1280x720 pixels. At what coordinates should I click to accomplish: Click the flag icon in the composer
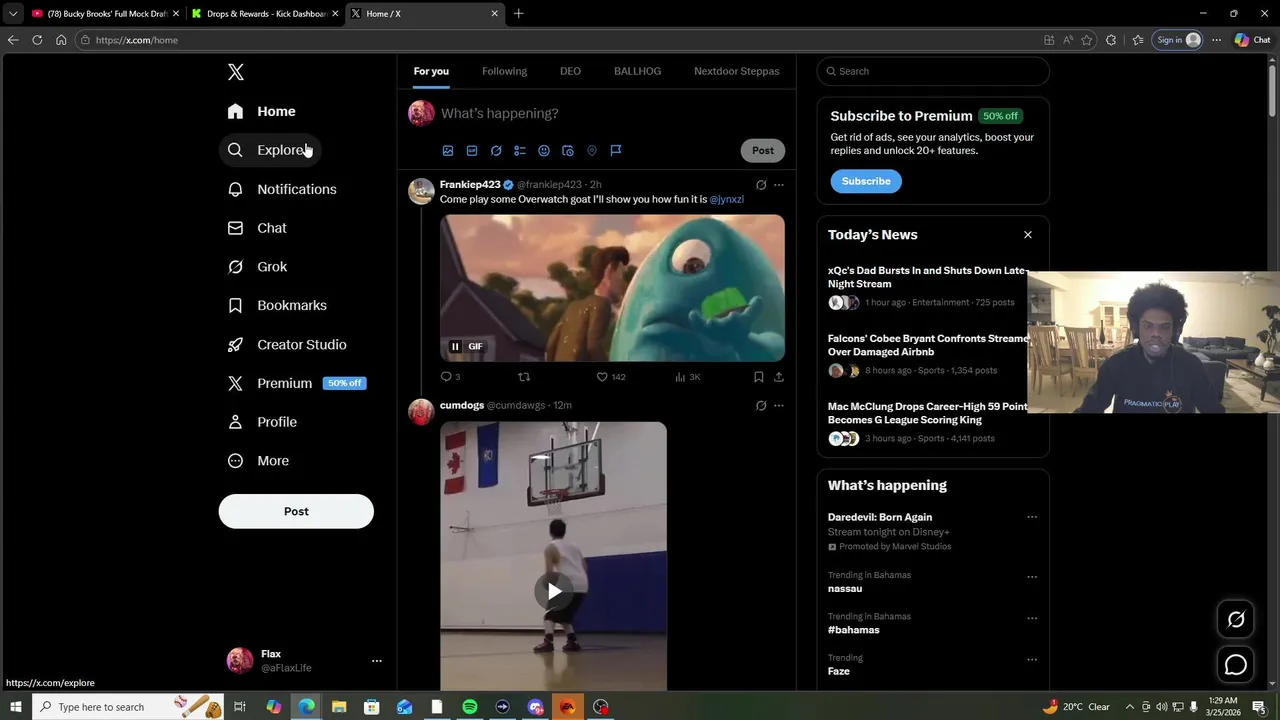[616, 151]
